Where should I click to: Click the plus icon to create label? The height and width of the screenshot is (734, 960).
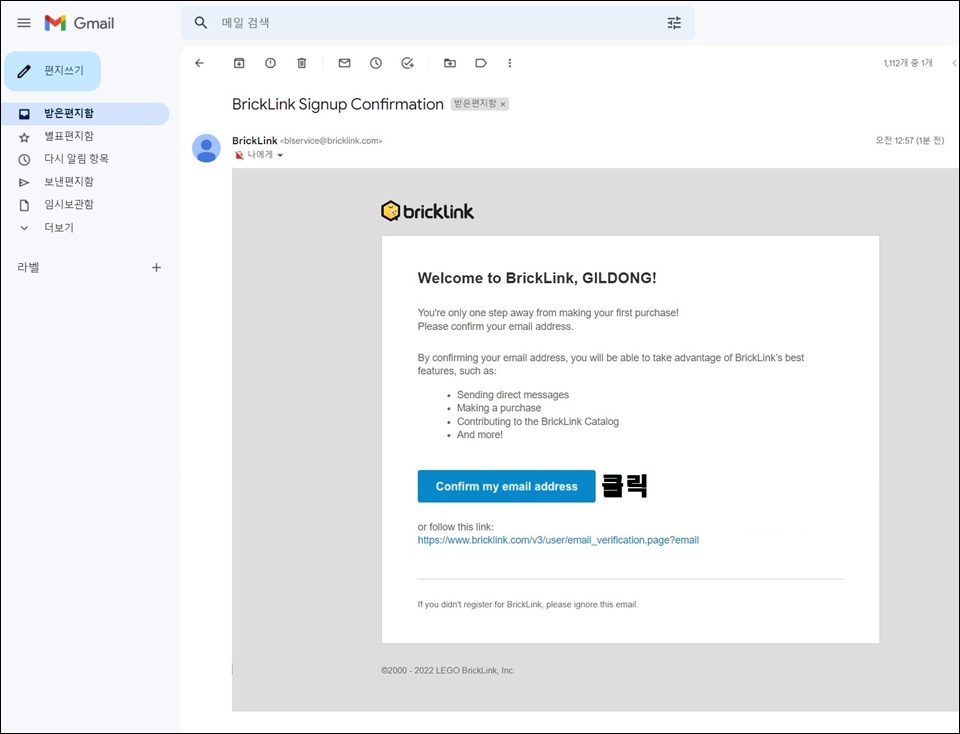pos(157,268)
